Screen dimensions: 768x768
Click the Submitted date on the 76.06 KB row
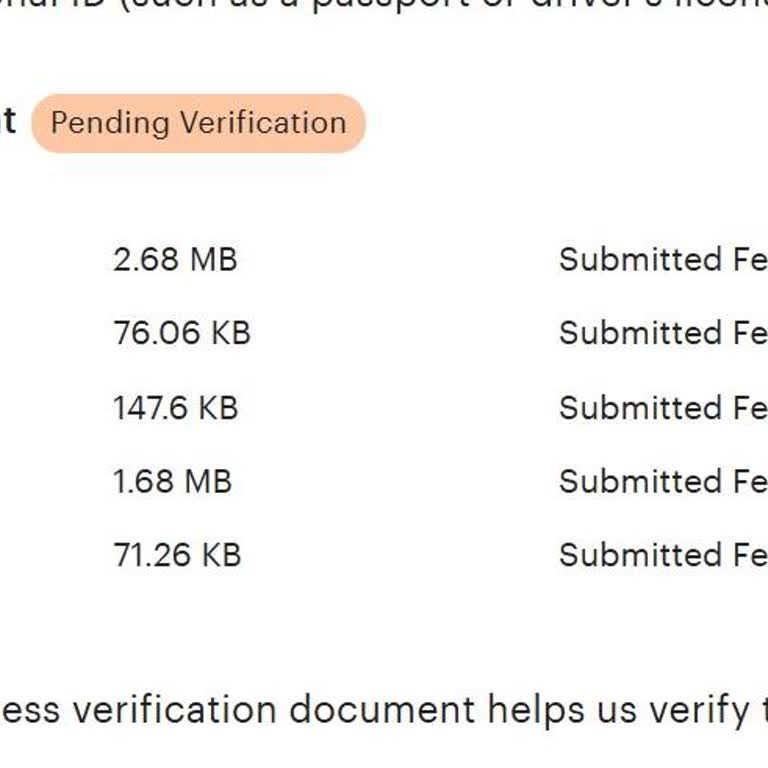662,333
